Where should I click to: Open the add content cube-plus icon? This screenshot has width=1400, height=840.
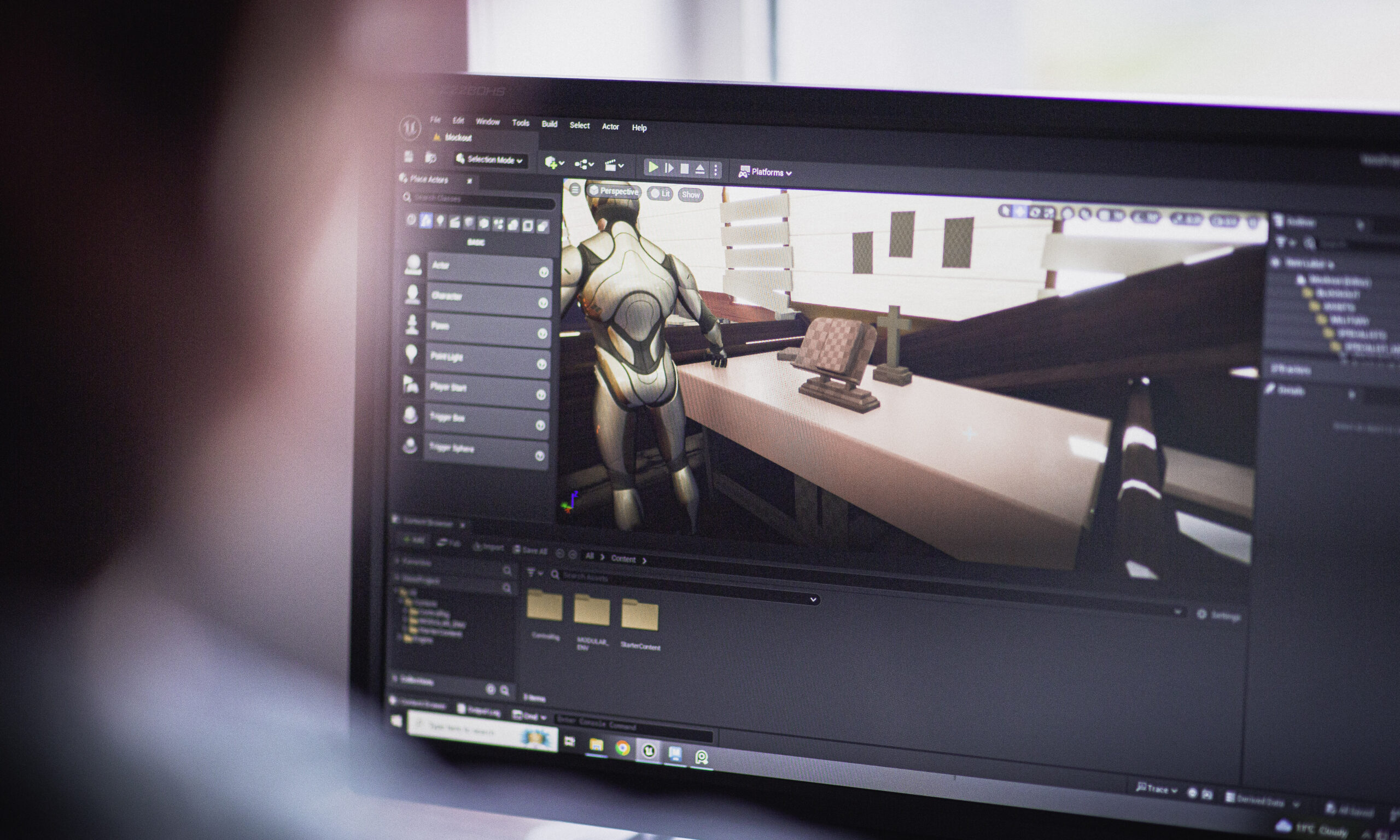[x=552, y=163]
